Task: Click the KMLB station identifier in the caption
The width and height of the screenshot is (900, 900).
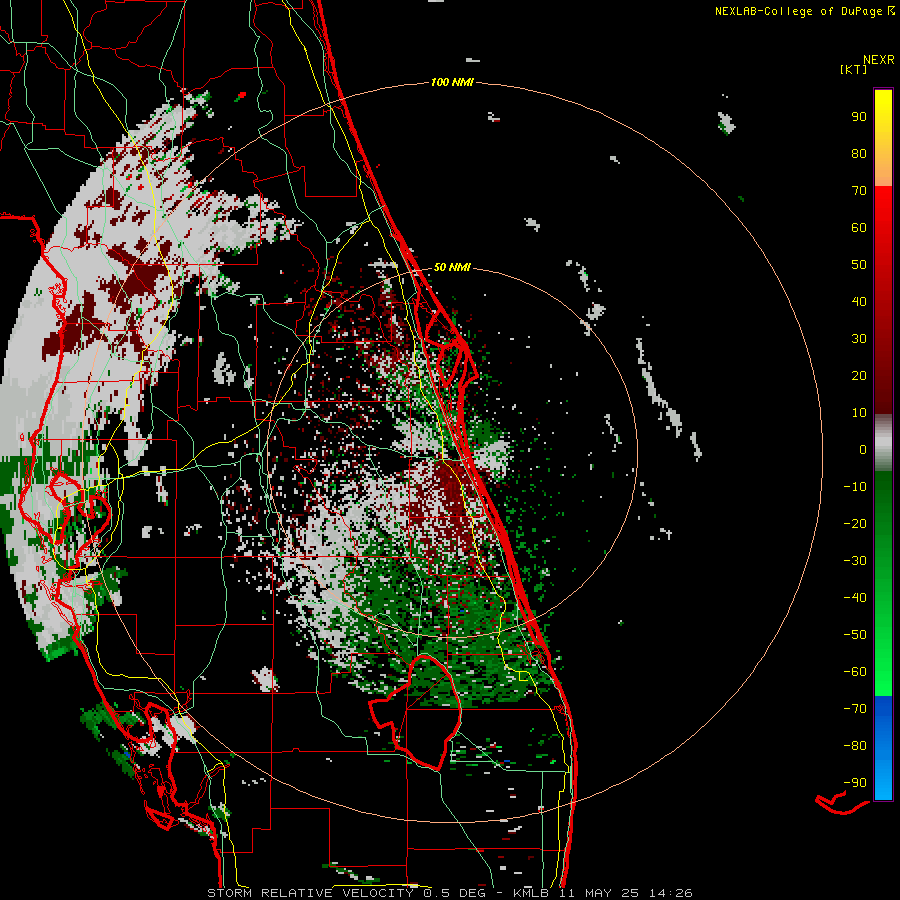Action: [531, 893]
